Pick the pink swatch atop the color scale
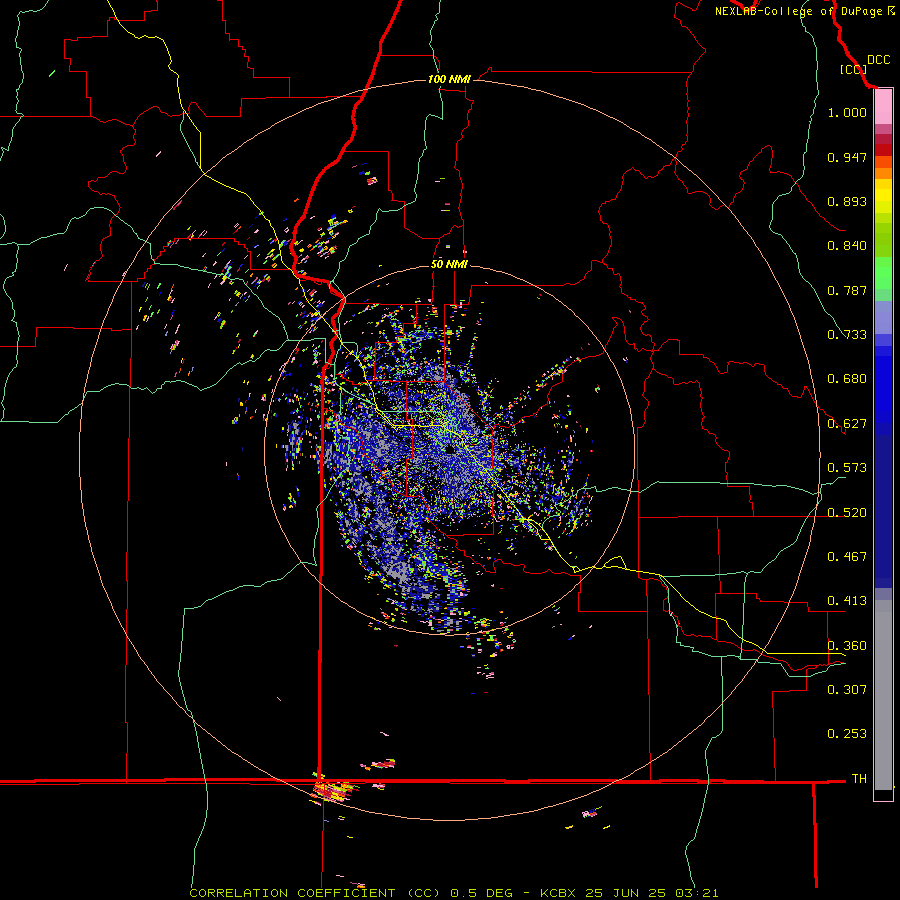Screen dimensions: 900x900 pos(883,107)
